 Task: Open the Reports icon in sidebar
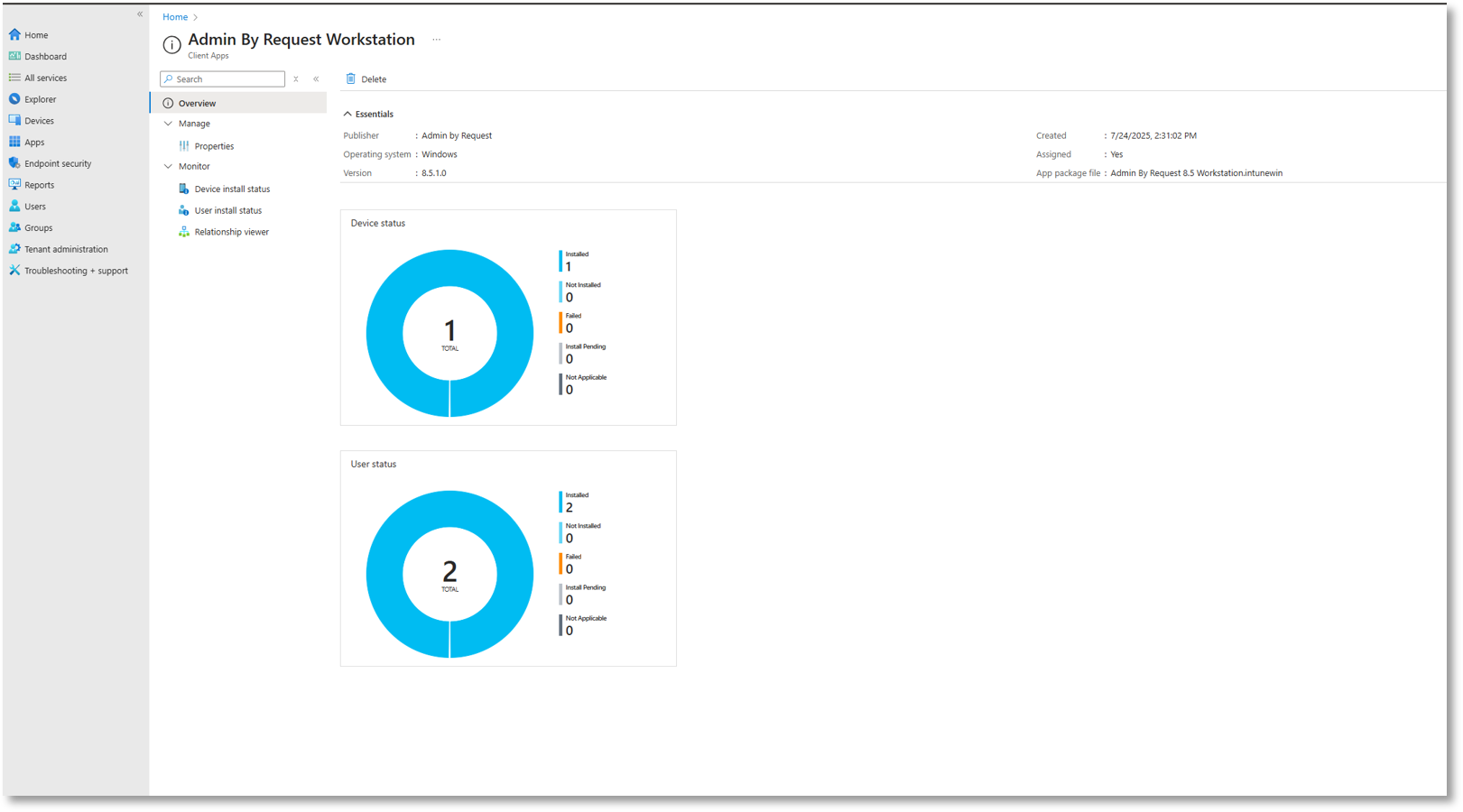point(14,184)
